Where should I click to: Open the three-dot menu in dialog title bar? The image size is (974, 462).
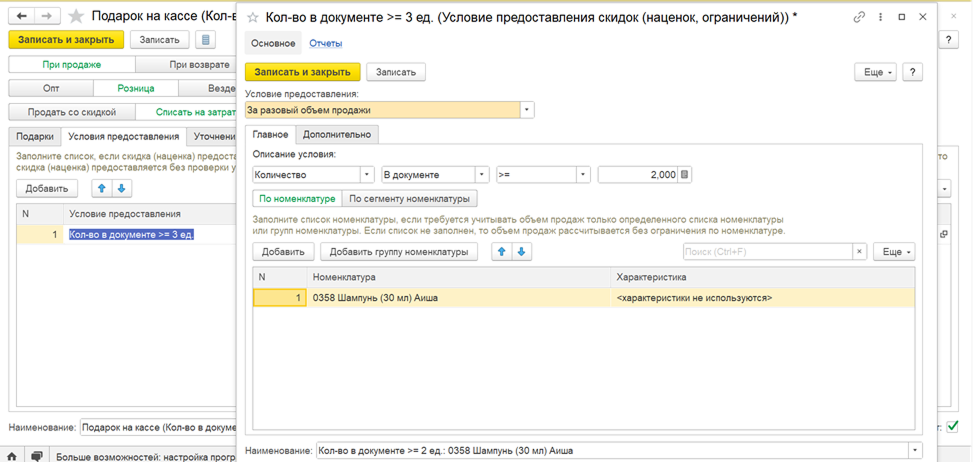point(881,17)
